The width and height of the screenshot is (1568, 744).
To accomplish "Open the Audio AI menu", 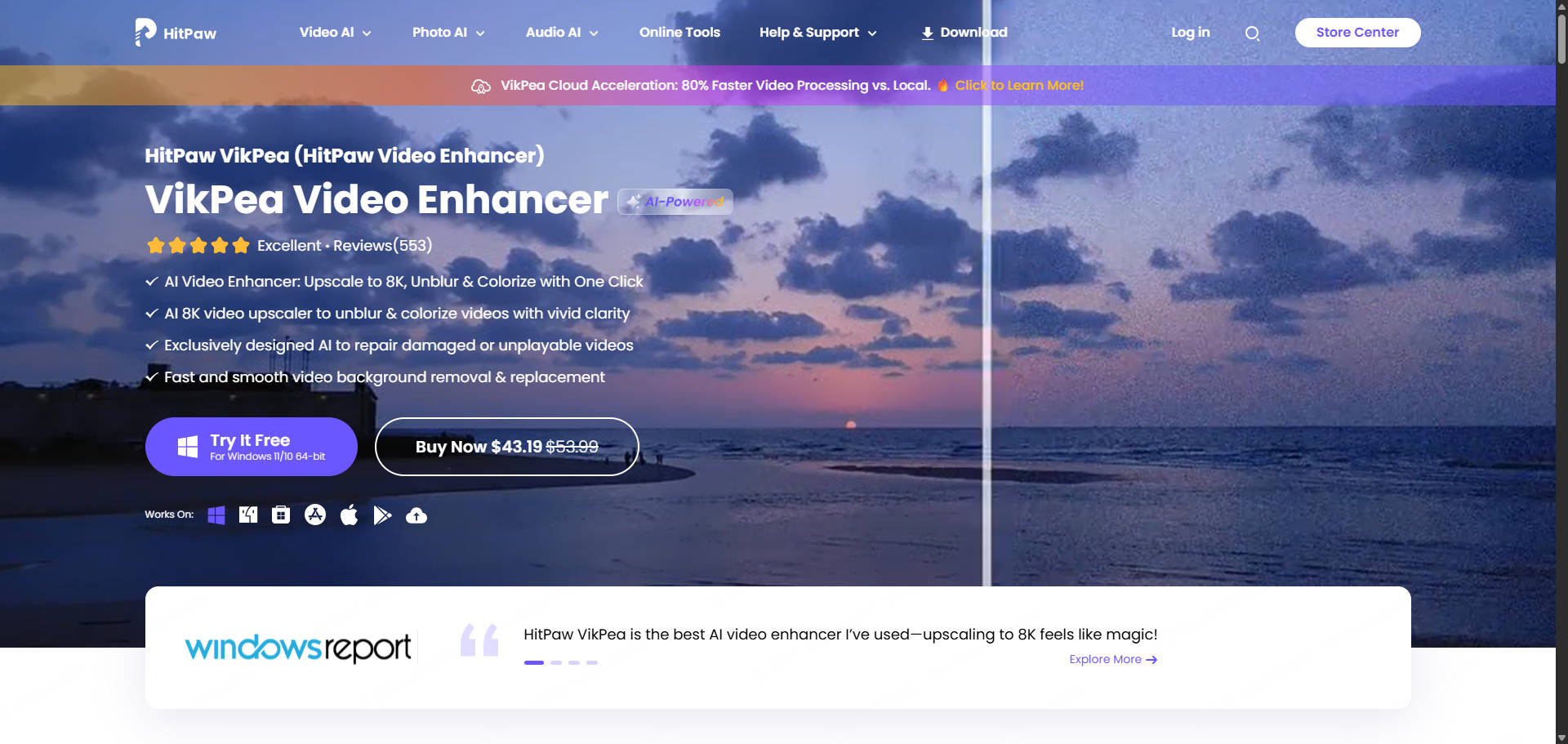I will coord(554,33).
